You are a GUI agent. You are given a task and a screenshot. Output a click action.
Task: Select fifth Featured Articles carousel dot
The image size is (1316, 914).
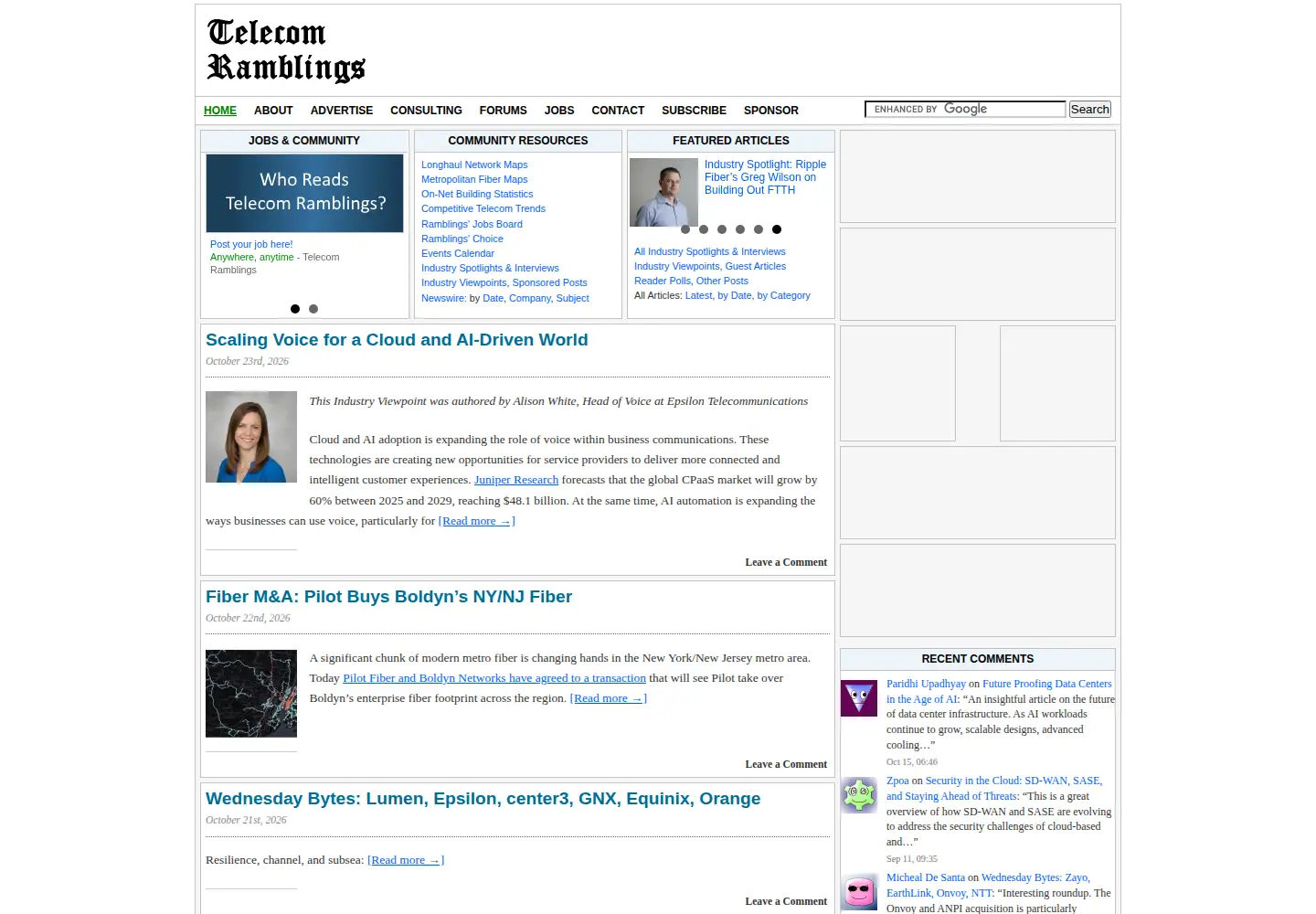(x=759, y=229)
